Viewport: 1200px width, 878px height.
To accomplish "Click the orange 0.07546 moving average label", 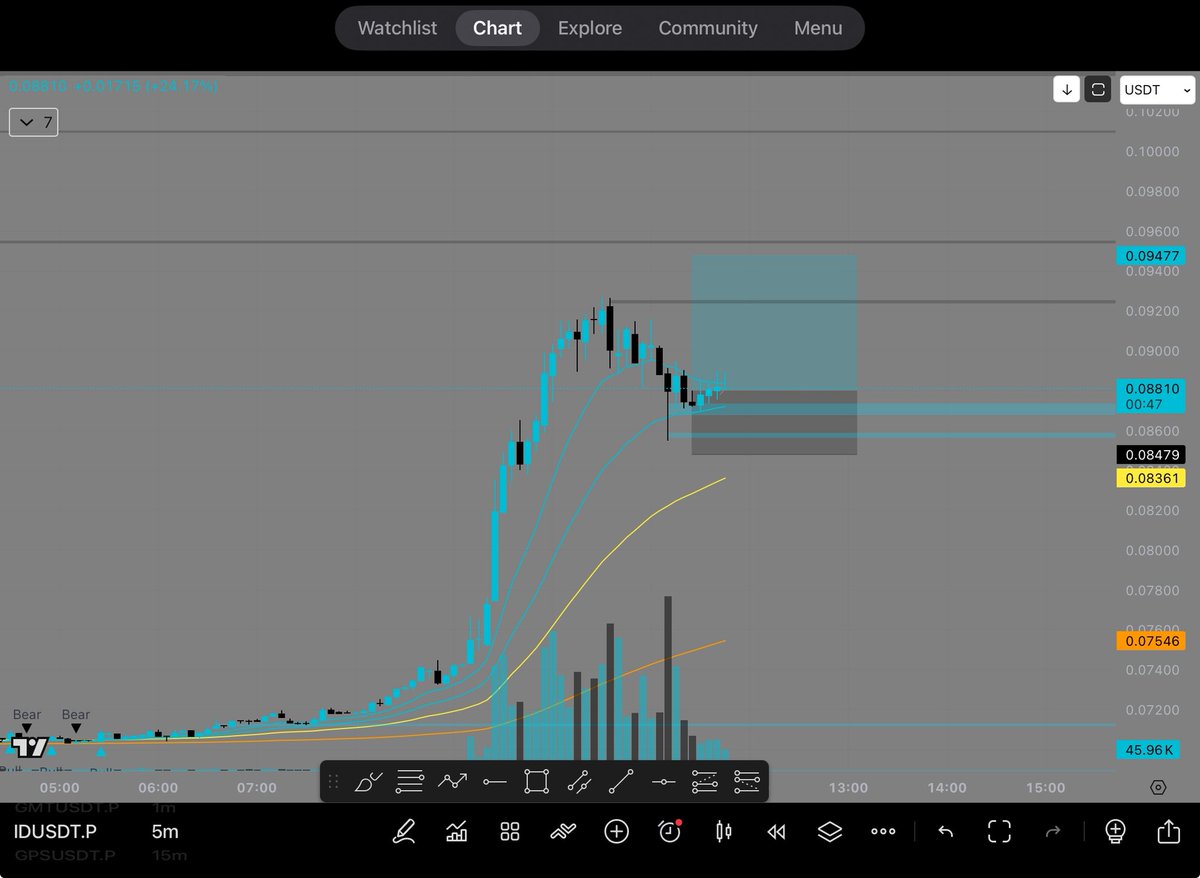I will point(1151,641).
